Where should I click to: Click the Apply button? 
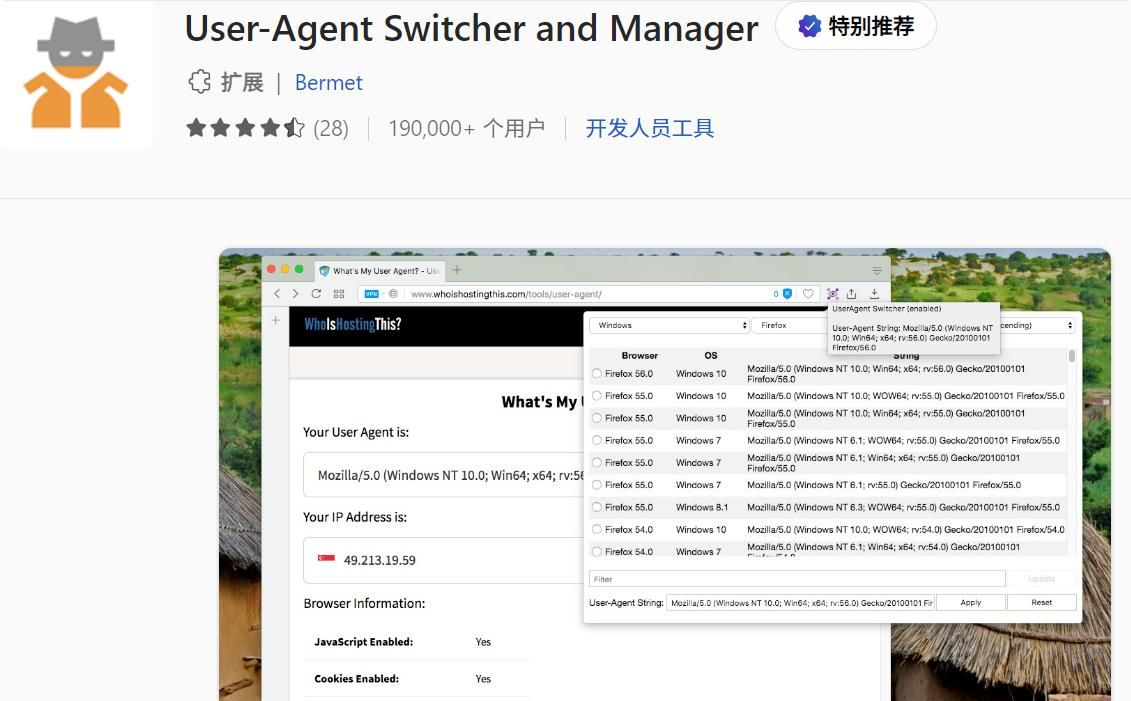pos(970,603)
